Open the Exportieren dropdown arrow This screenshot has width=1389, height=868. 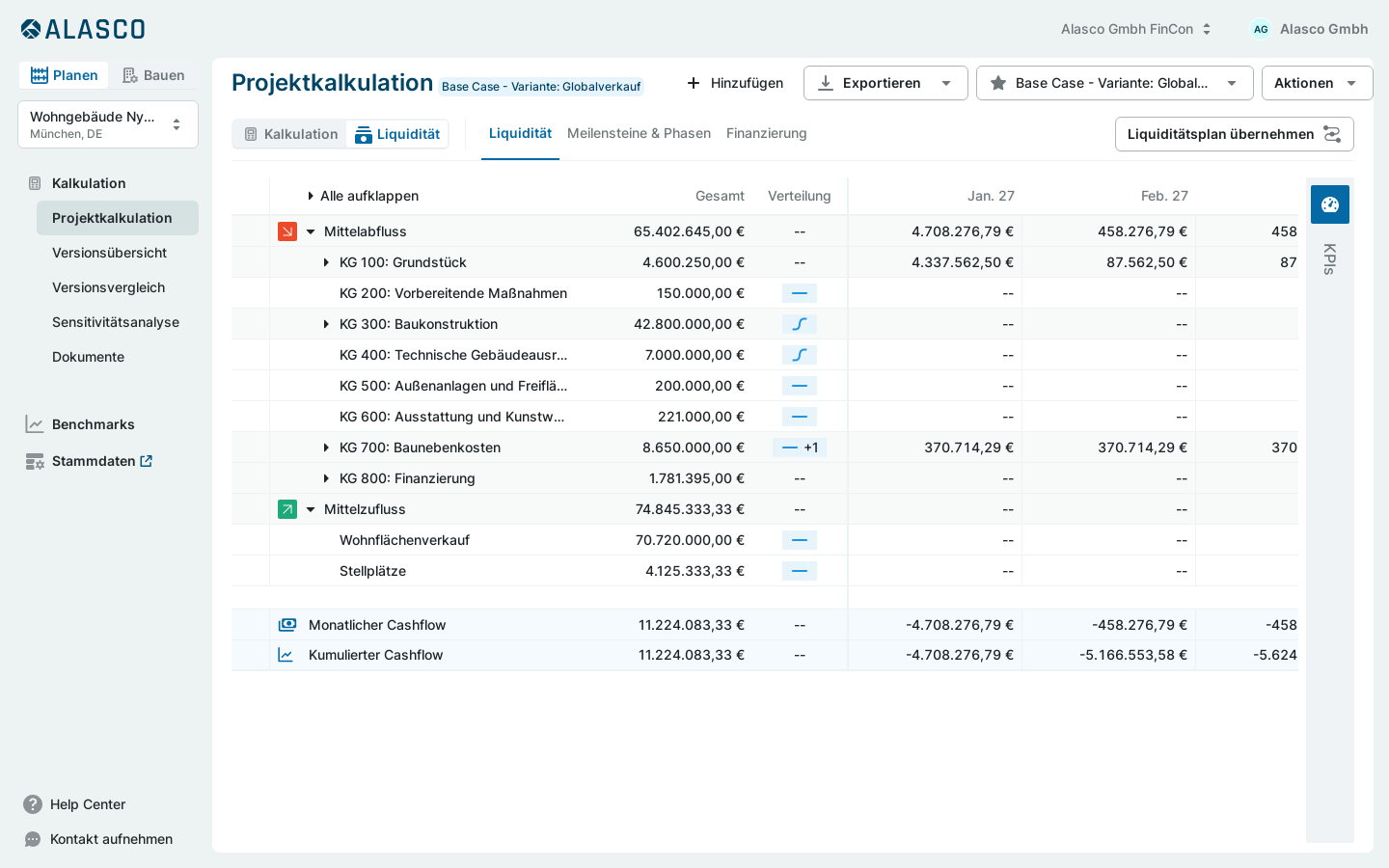click(x=946, y=83)
